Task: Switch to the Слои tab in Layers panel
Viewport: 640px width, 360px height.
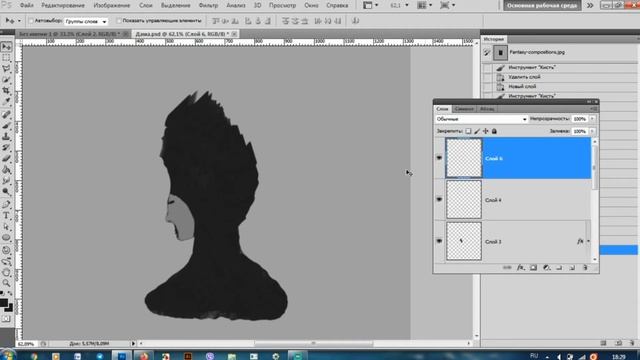Action: point(442,109)
